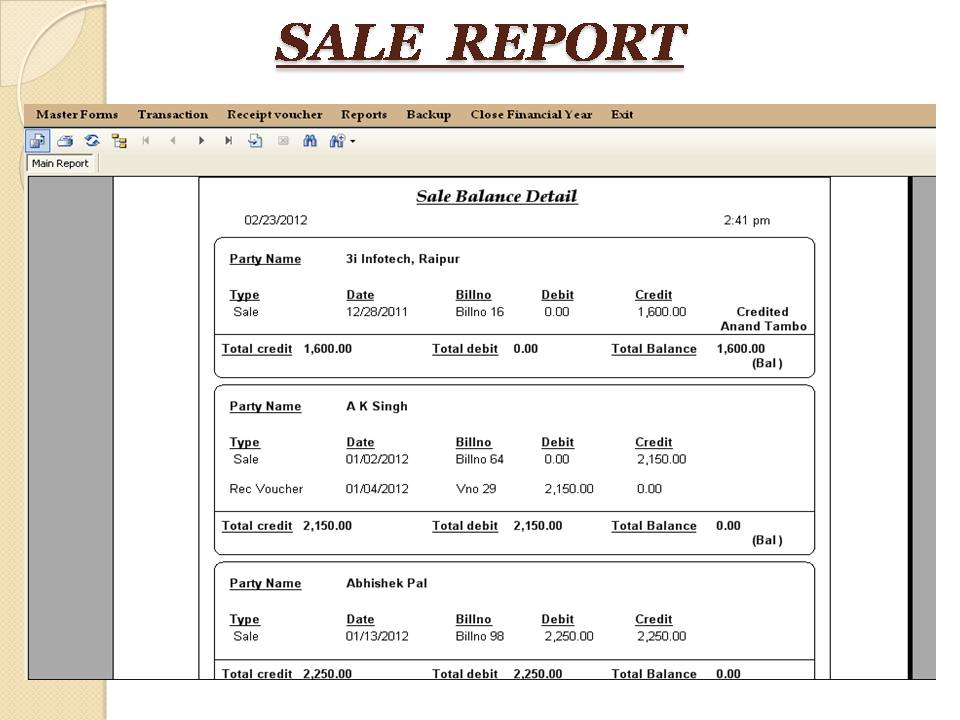This screenshot has height=720, width=960.
Task: Click Total credit label in A K Singh block
Action: click(x=257, y=526)
